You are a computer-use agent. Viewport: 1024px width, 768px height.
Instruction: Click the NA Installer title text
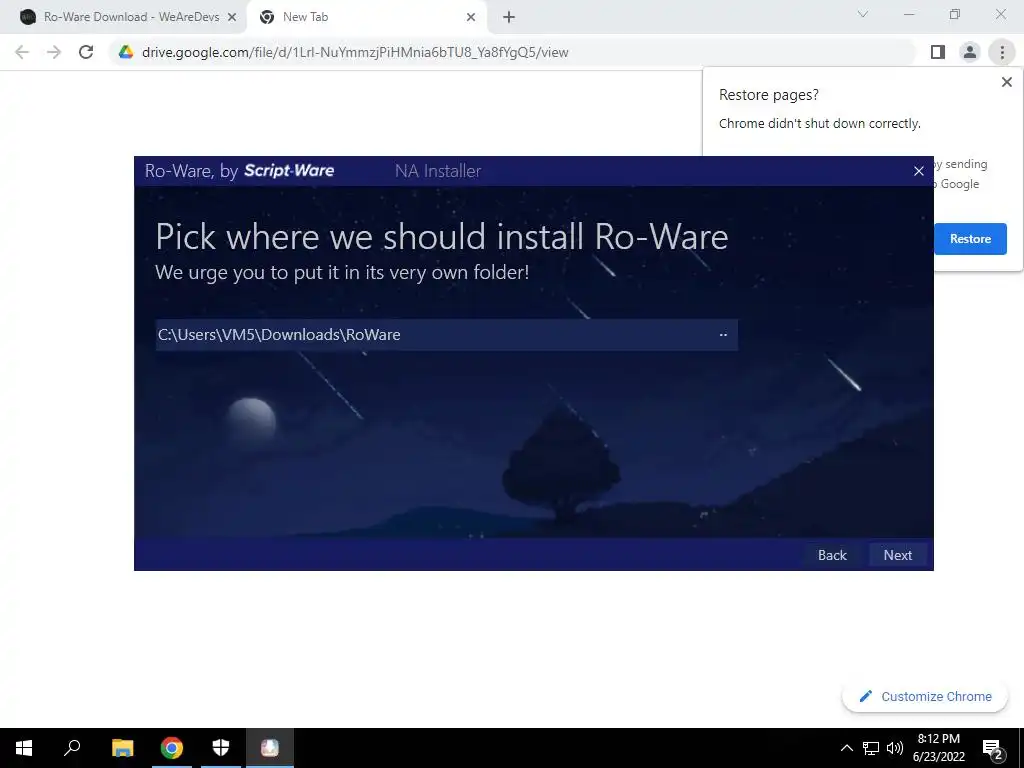pyautogui.click(x=438, y=171)
